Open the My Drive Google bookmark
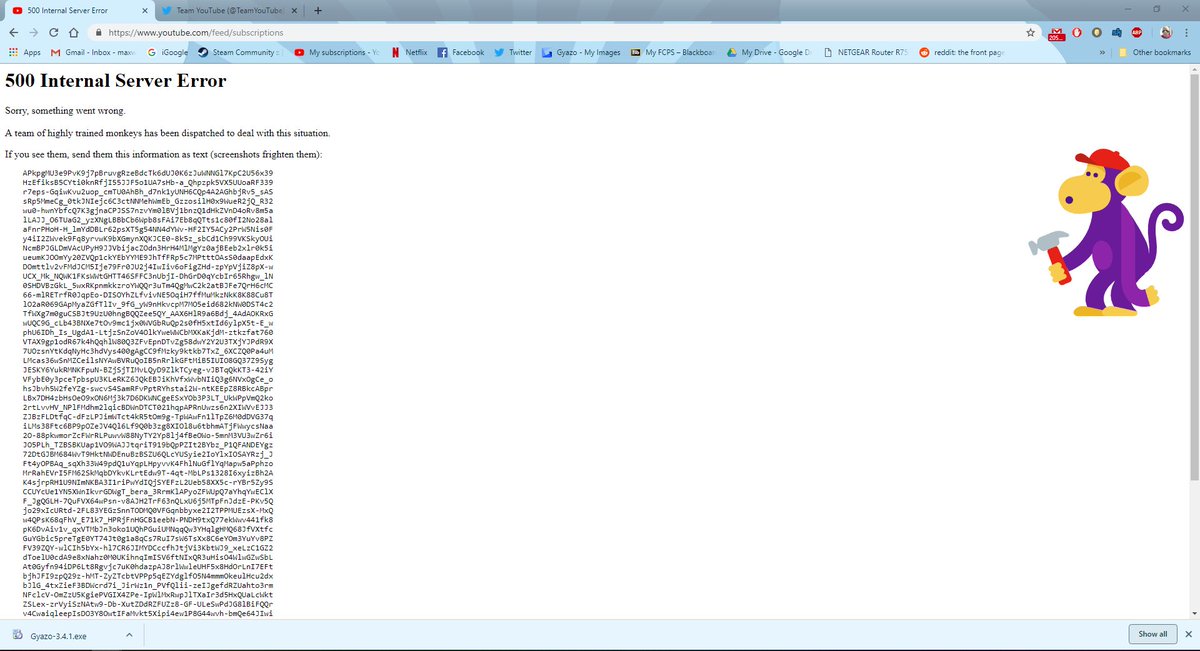1200x651 pixels. tap(768, 52)
